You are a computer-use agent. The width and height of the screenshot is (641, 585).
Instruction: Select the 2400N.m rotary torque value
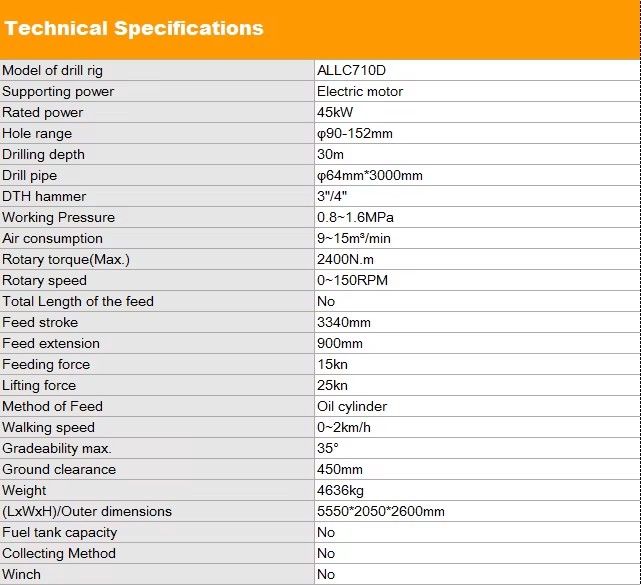tap(345, 260)
